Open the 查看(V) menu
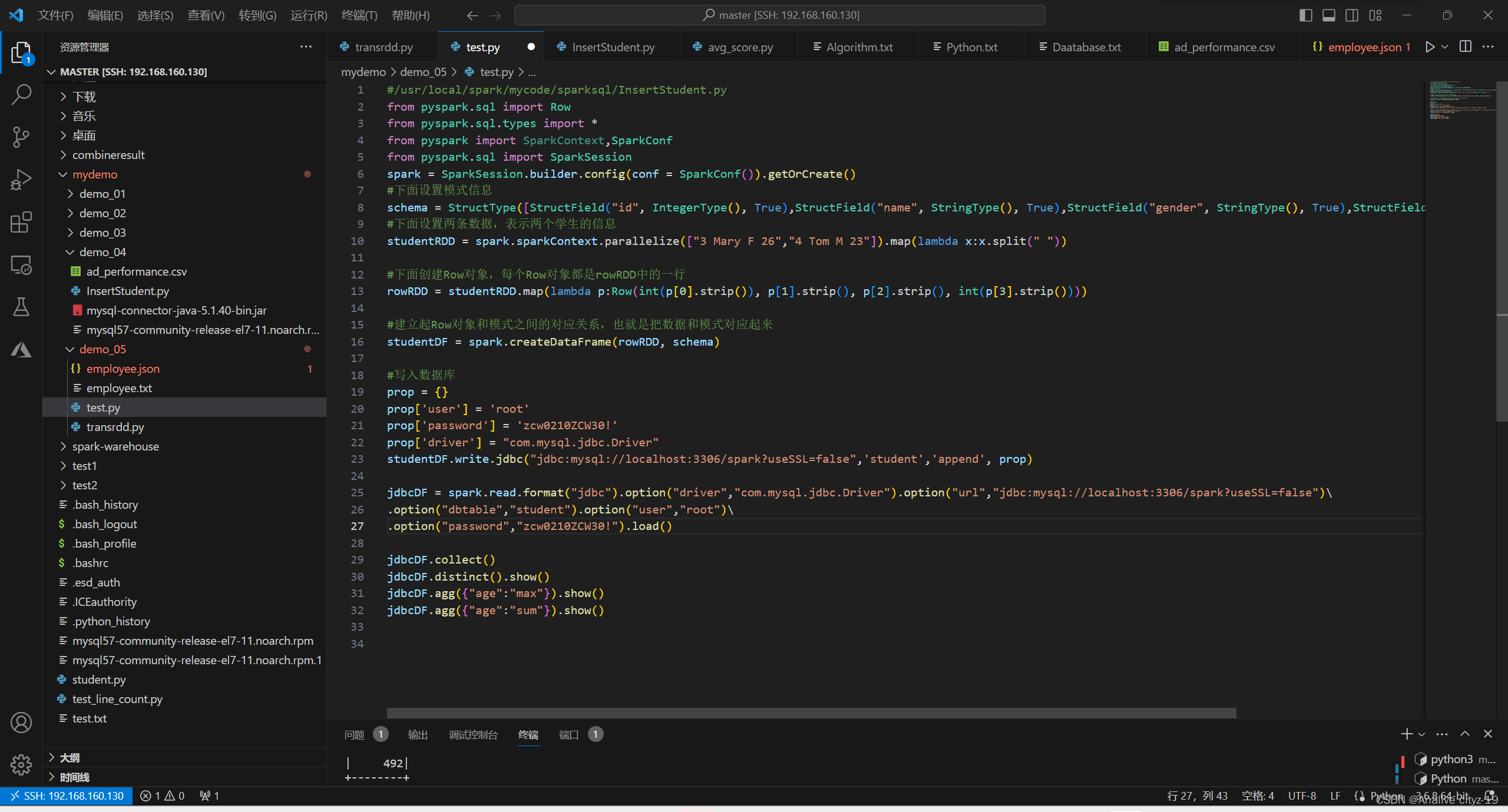The height and width of the screenshot is (812, 1508). [x=206, y=15]
